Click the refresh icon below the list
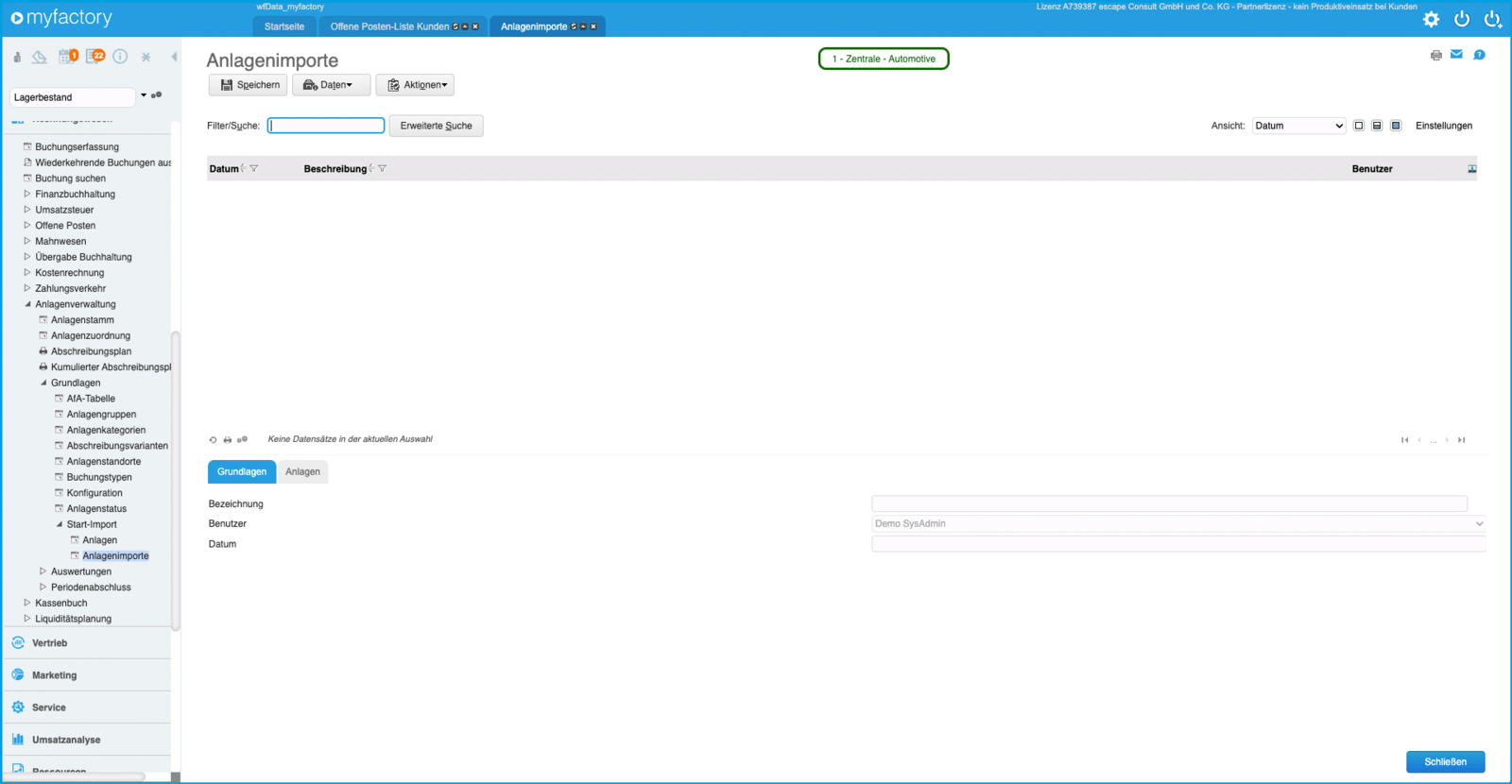This screenshot has height=784, width=1512. (213, 440)
